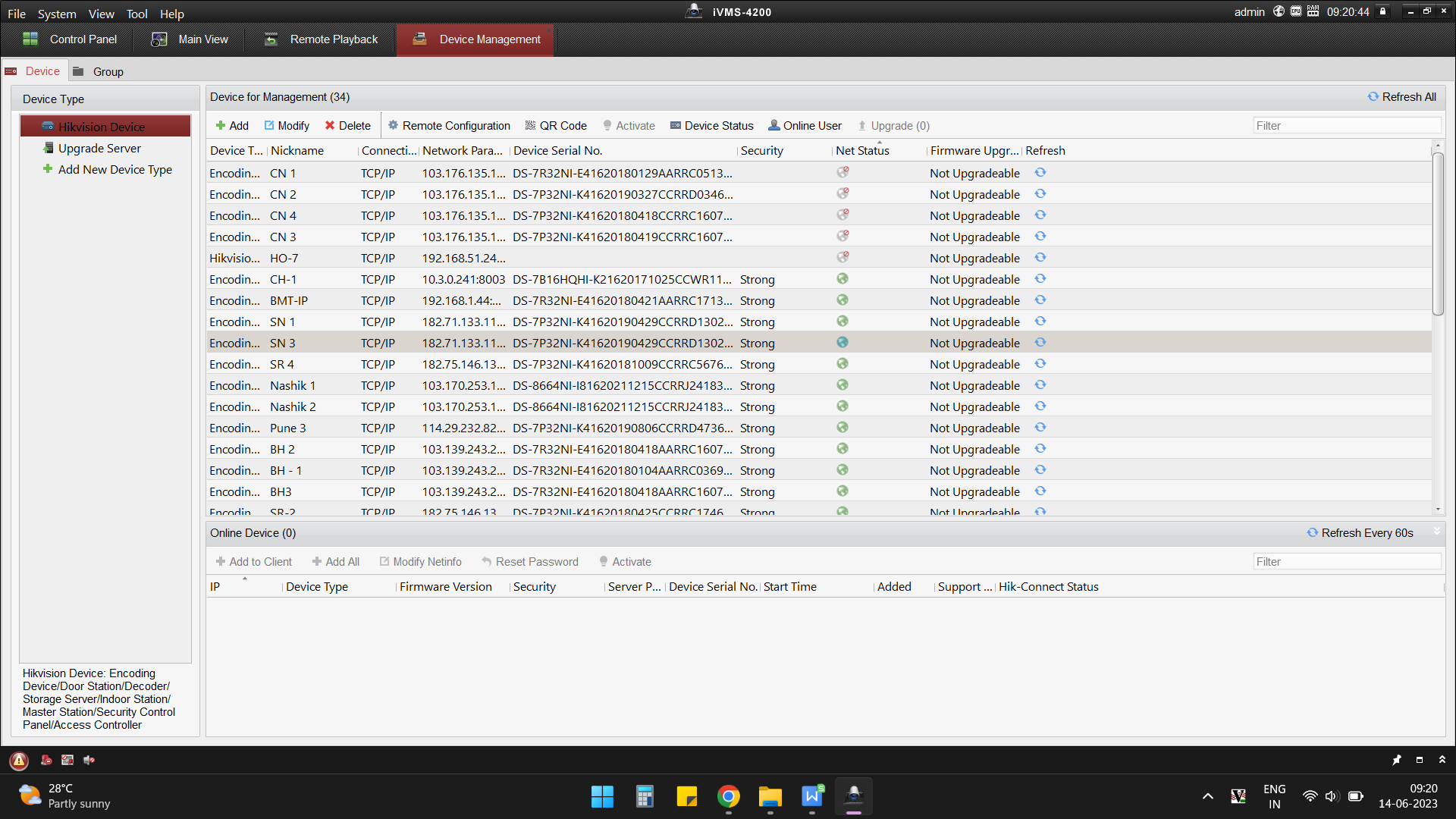
Task: Sort devices by the Net Status column
Action: [880, 150]
